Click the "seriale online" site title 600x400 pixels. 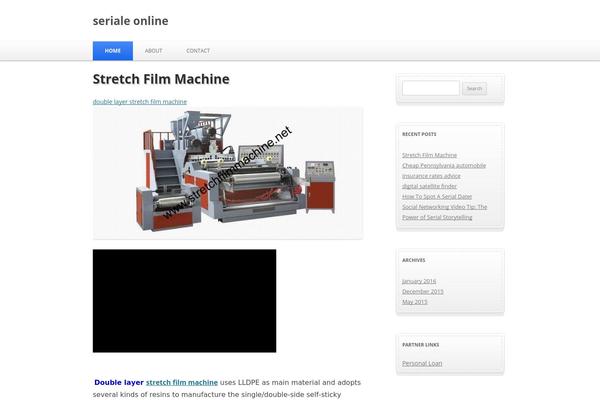(x=130, y=21)
